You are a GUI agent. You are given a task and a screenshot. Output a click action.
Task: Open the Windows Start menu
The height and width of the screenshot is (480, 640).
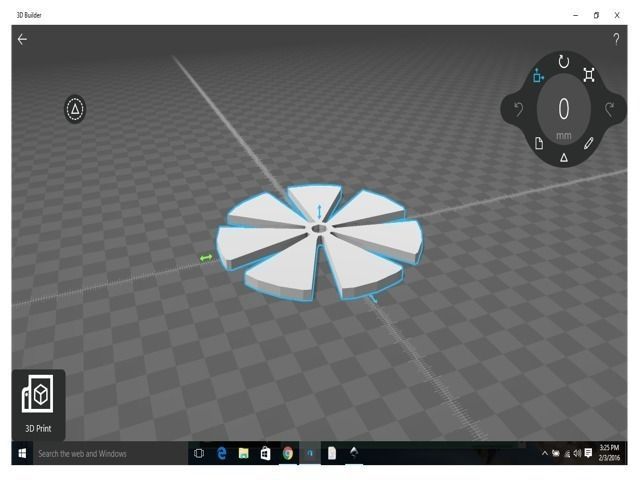tap(22, 453)
